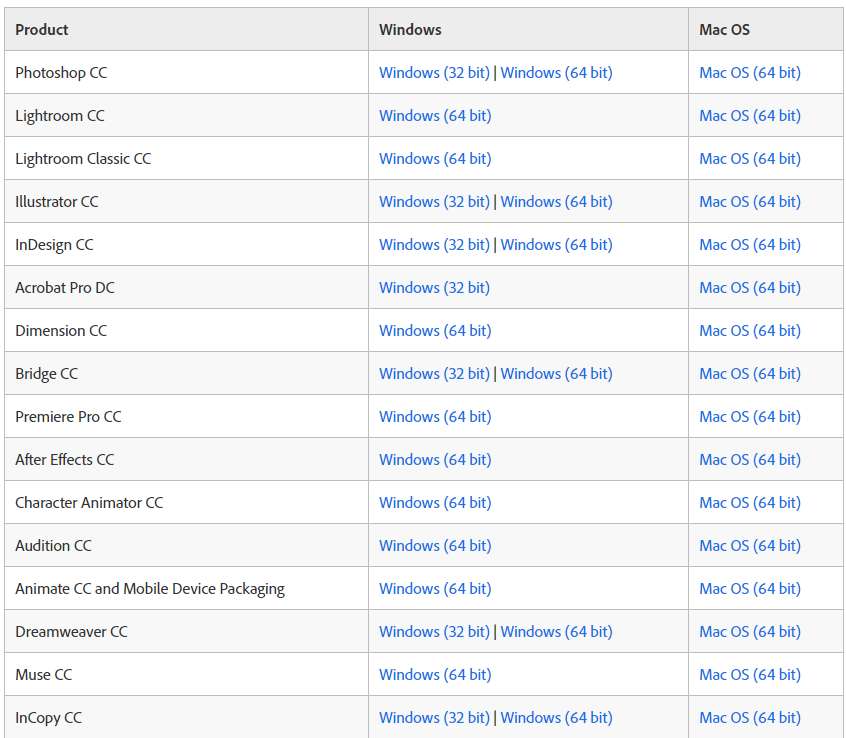
Task: Download Animate CC and Mobile Device Packaging Windows
Action: (435, 589)
